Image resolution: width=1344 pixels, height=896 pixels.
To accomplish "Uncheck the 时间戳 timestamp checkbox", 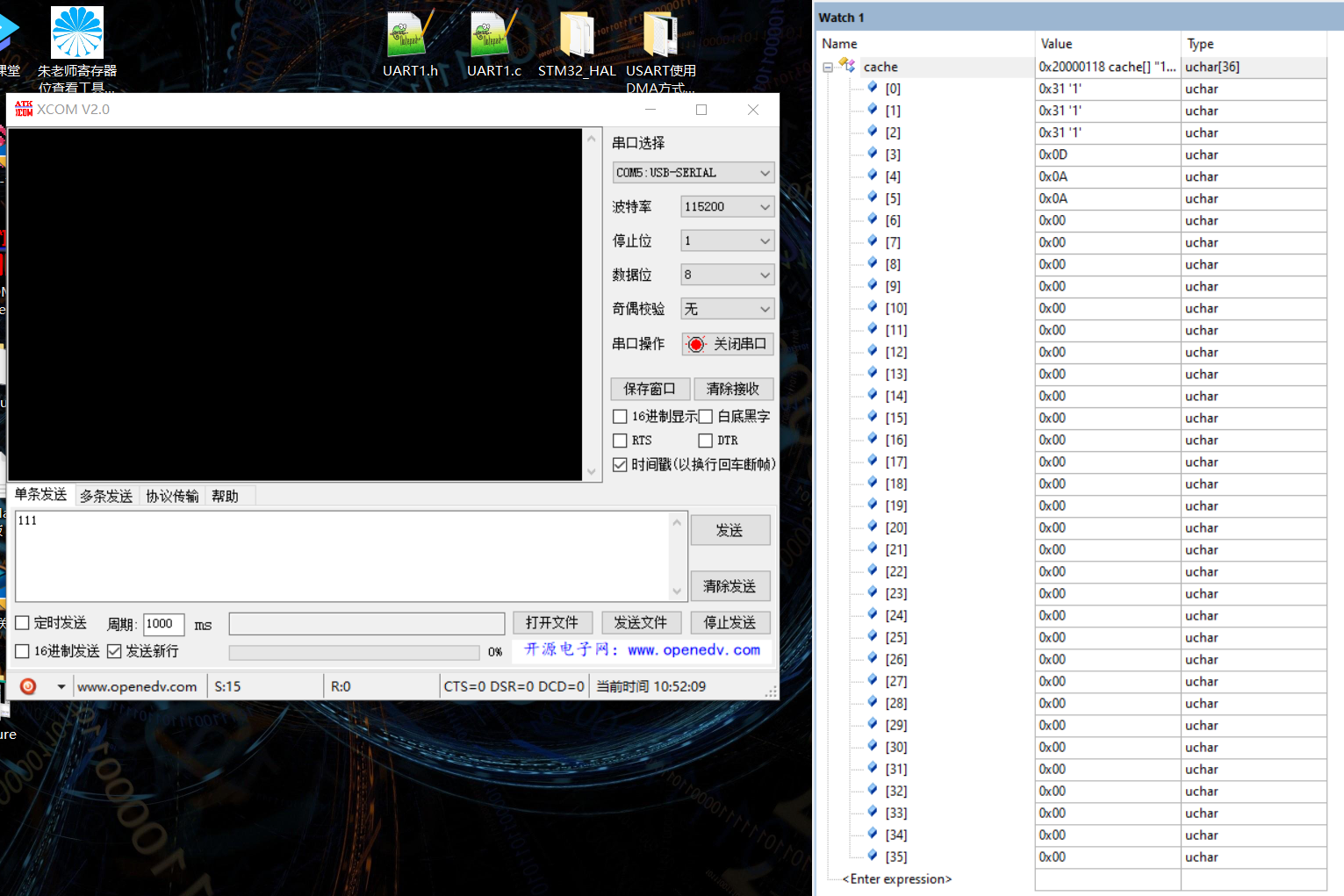I will click(620, 464).
